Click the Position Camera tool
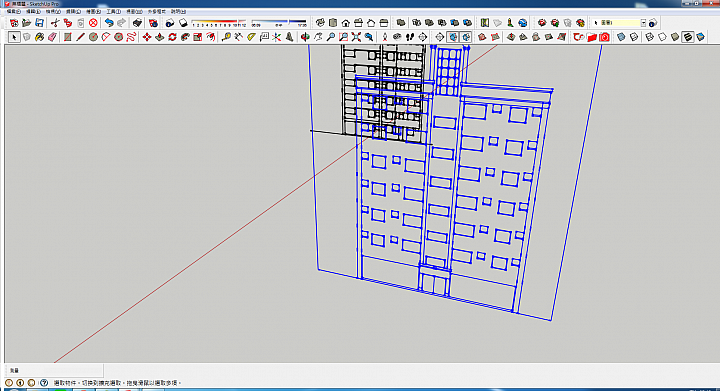This screenshot has height=391, width=720. click(x=385, y=37)
